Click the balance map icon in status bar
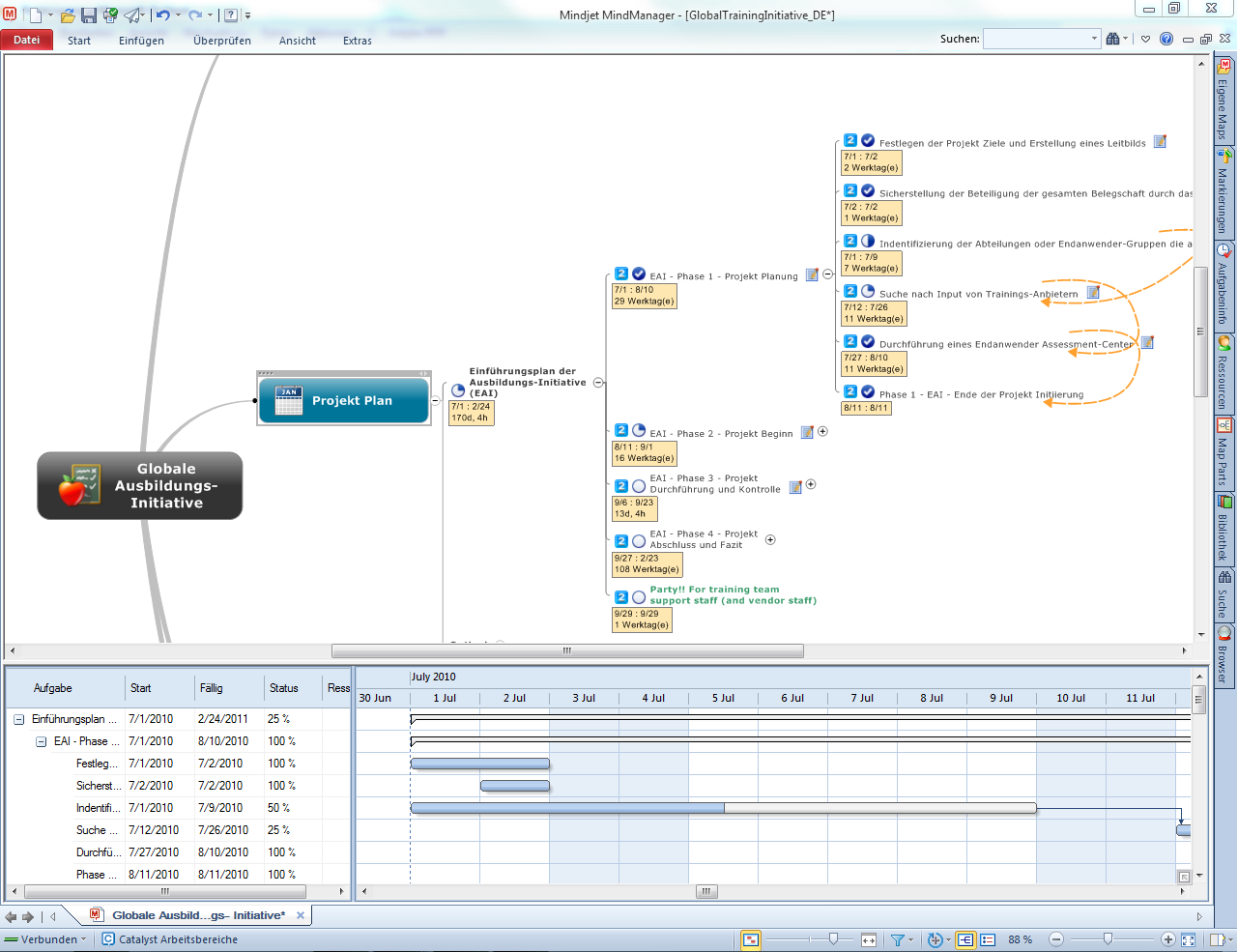Screen dimensions: 1238x952 (935, 939)
